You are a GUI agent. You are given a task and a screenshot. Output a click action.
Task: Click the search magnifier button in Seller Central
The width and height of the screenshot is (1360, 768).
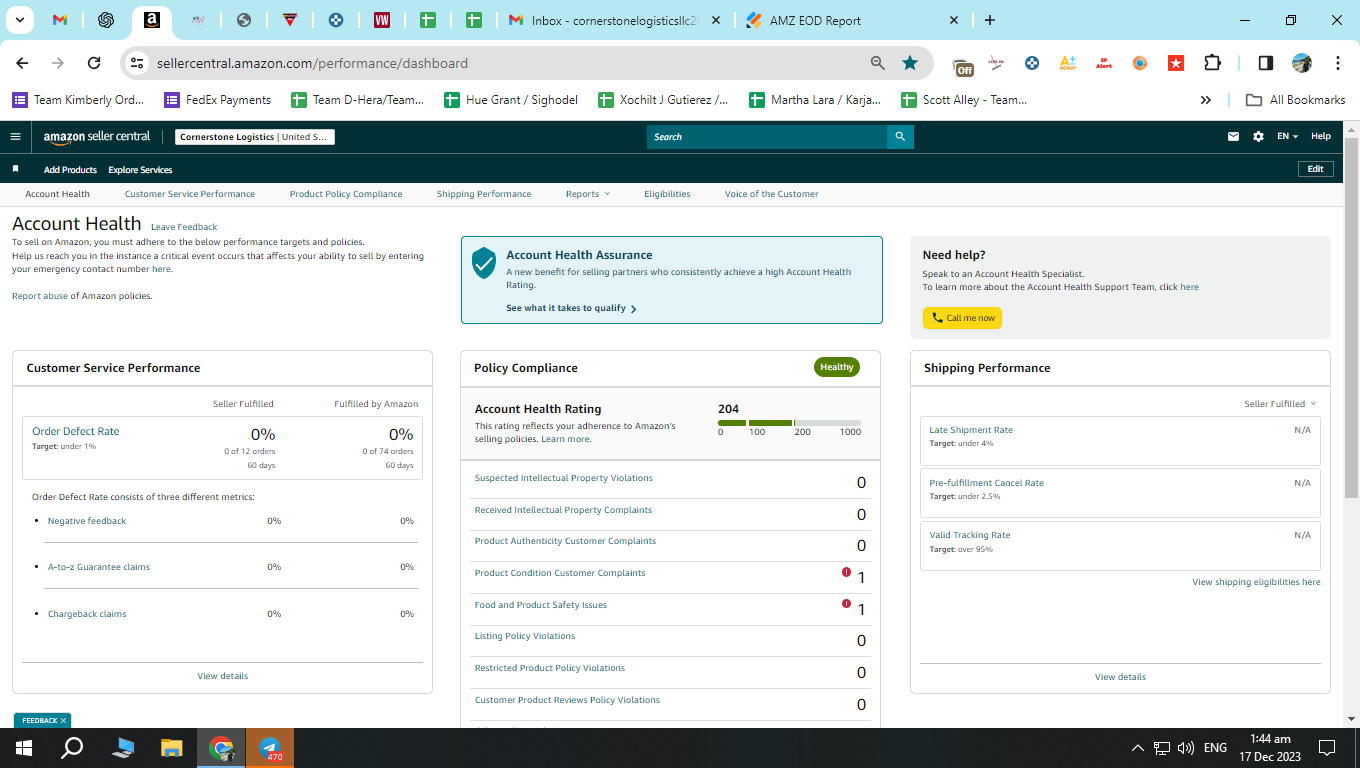point(900,137)
